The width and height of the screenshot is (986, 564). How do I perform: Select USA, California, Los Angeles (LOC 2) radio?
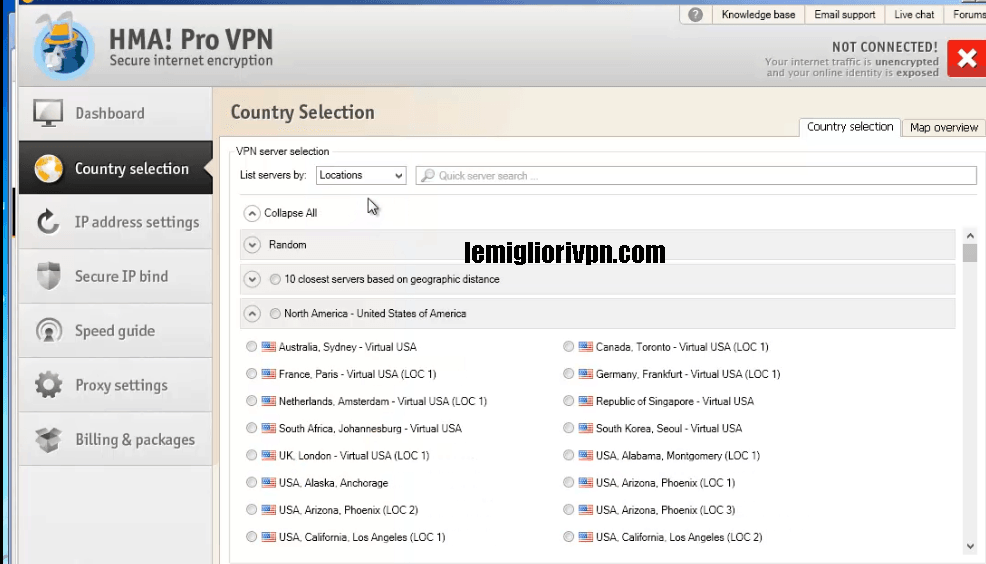click(568, 537)
